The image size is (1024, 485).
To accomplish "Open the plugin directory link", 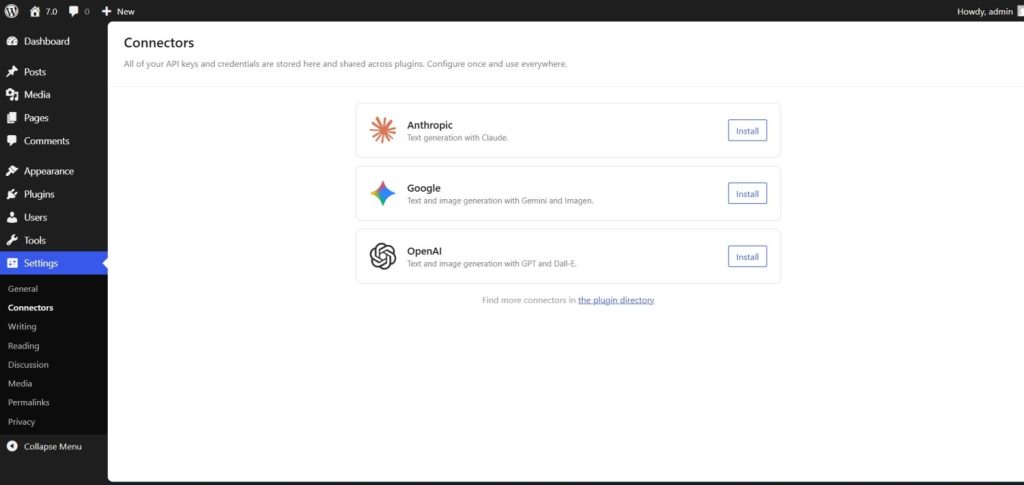I will (x=616, y=300).
